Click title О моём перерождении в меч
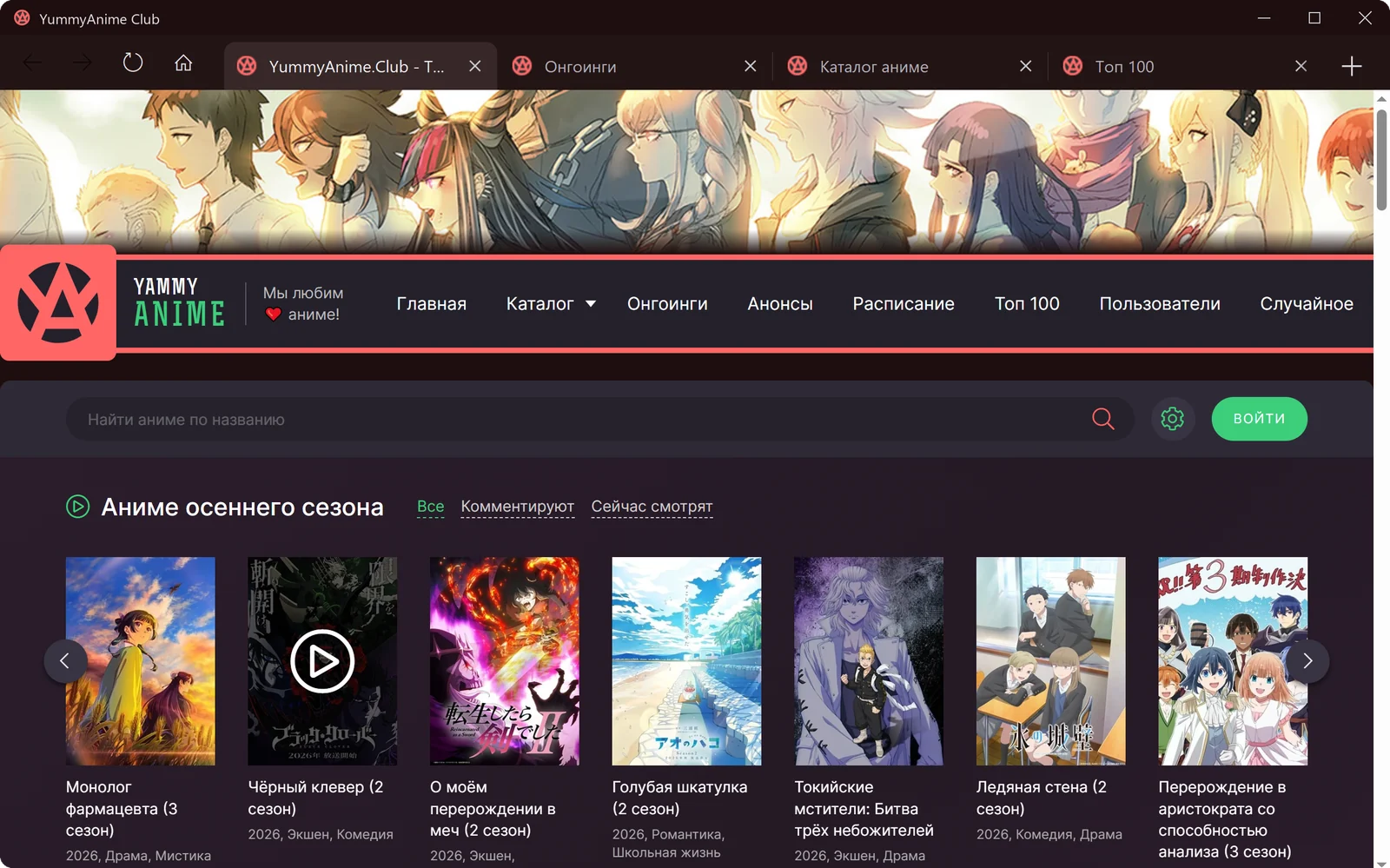1390x868 pixels. (493, 809)
